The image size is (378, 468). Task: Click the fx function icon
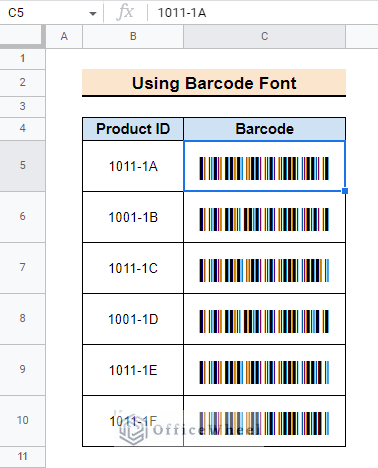125,13
